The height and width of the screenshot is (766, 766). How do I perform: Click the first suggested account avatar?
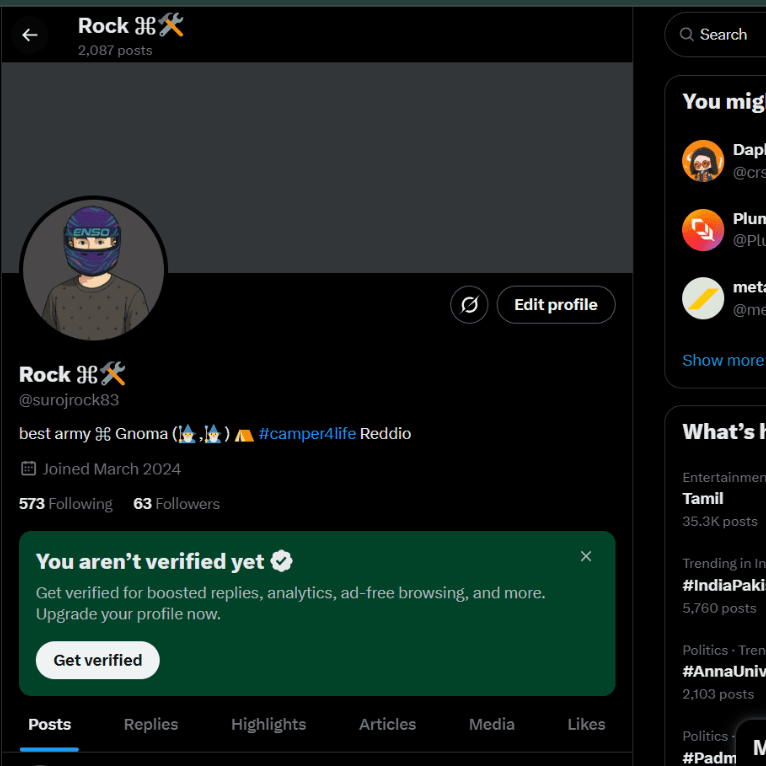pyautogui.click(x=703, y=160)
